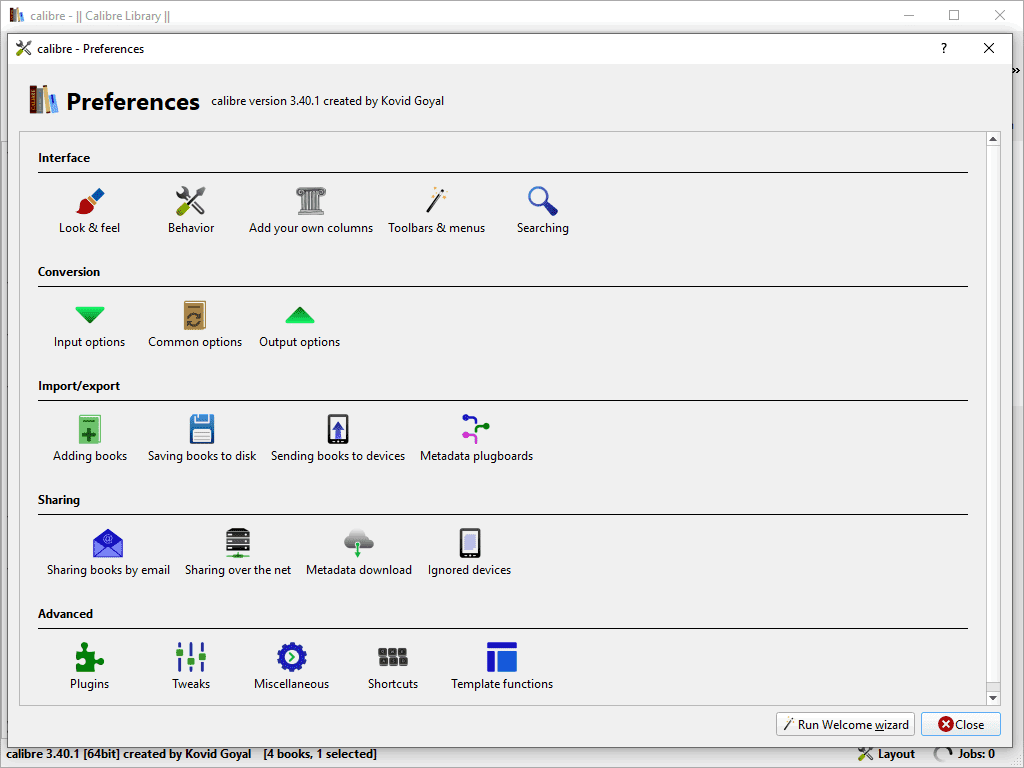Click the Interface section heading

(64, 158)
